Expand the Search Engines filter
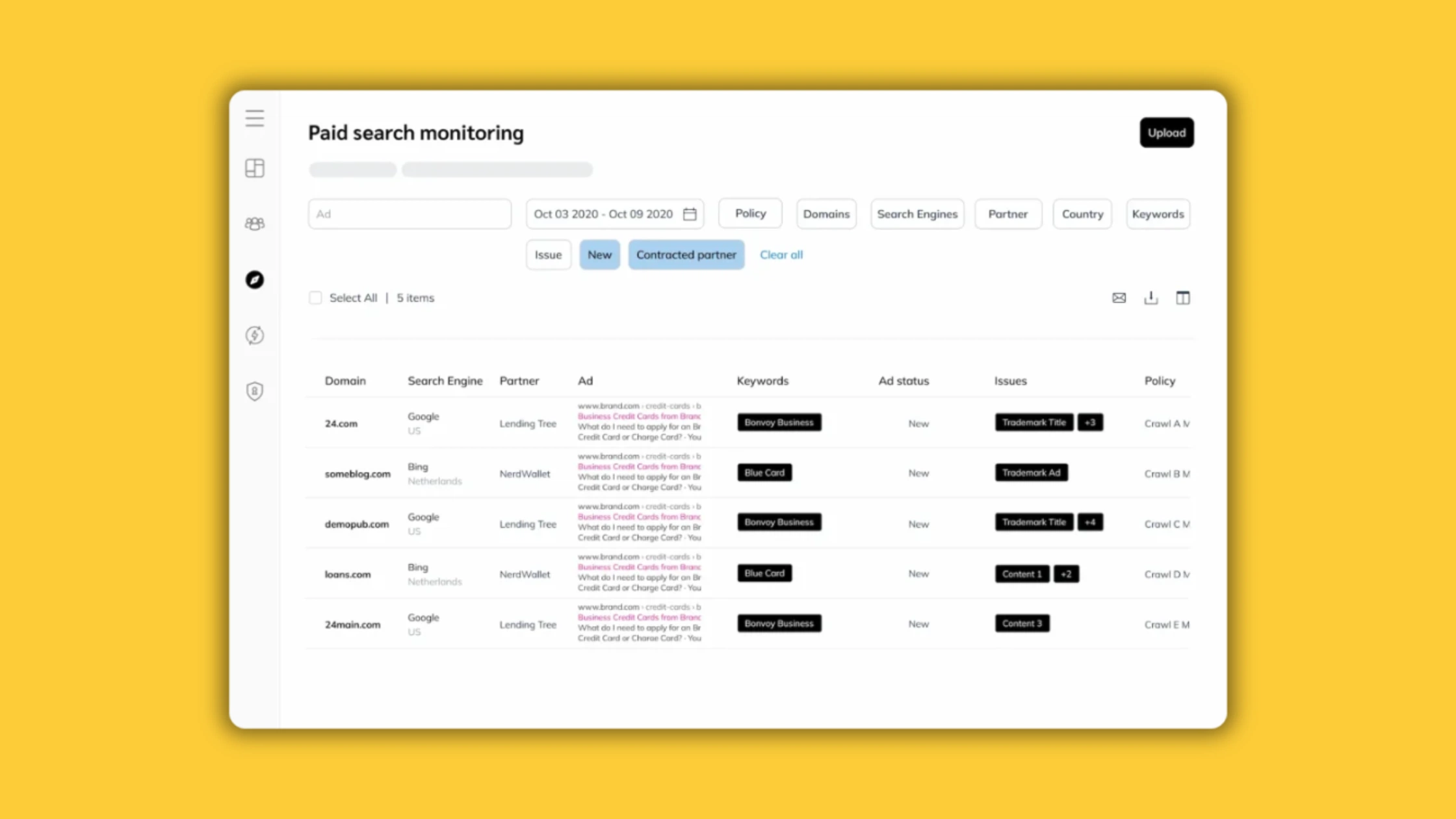 tap(917, 213)
